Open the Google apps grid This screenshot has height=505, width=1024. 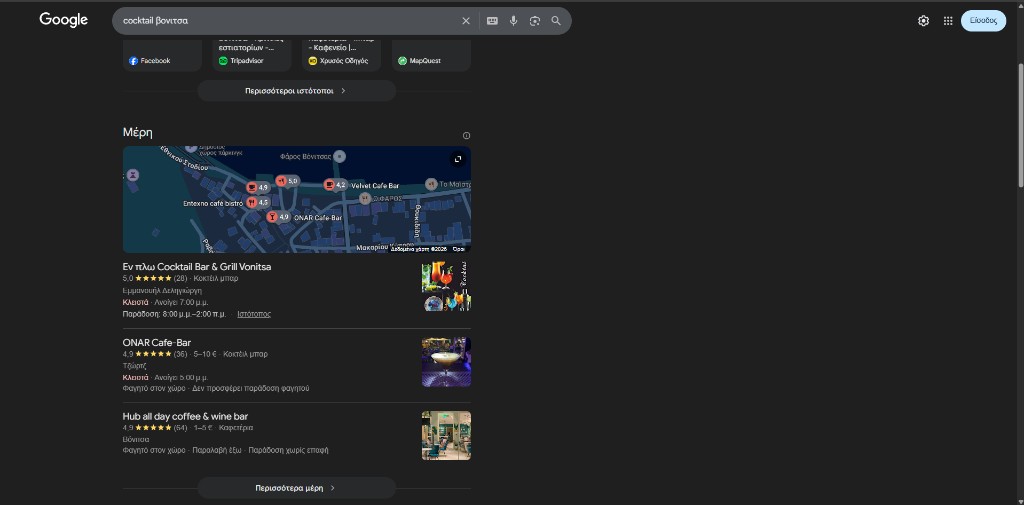click(948, 21)
